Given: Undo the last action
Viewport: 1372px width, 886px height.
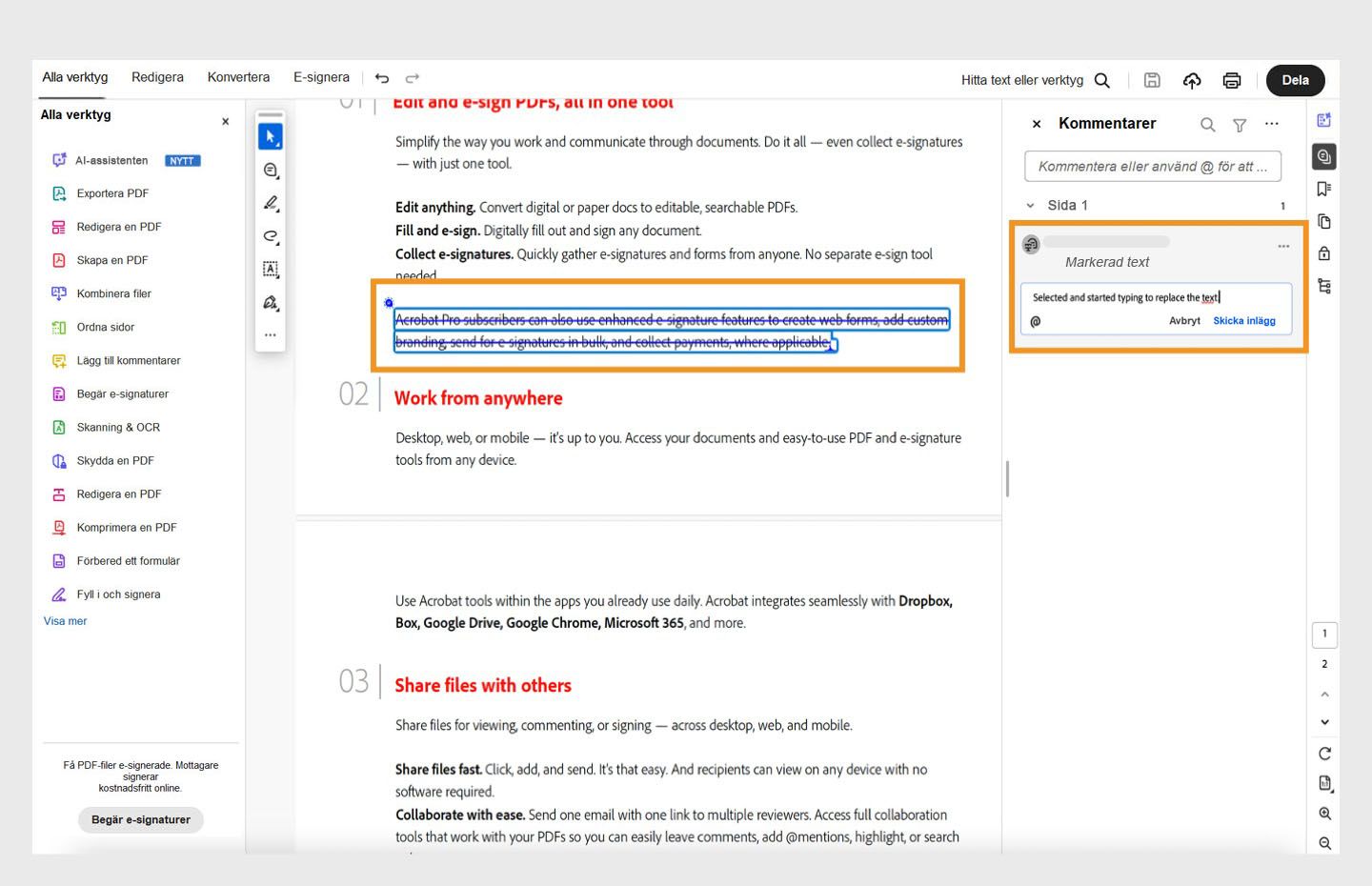Looking at the screenshot, I should [382, 78].
